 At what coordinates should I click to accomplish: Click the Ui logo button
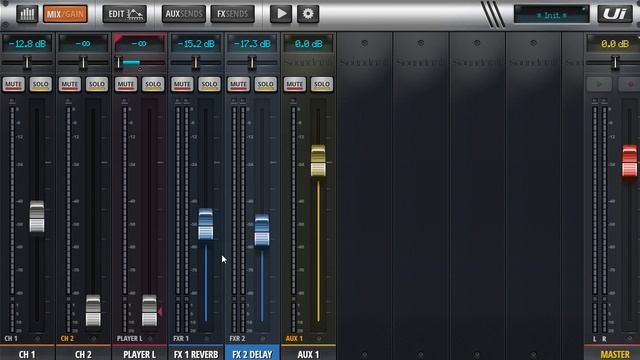615,14
